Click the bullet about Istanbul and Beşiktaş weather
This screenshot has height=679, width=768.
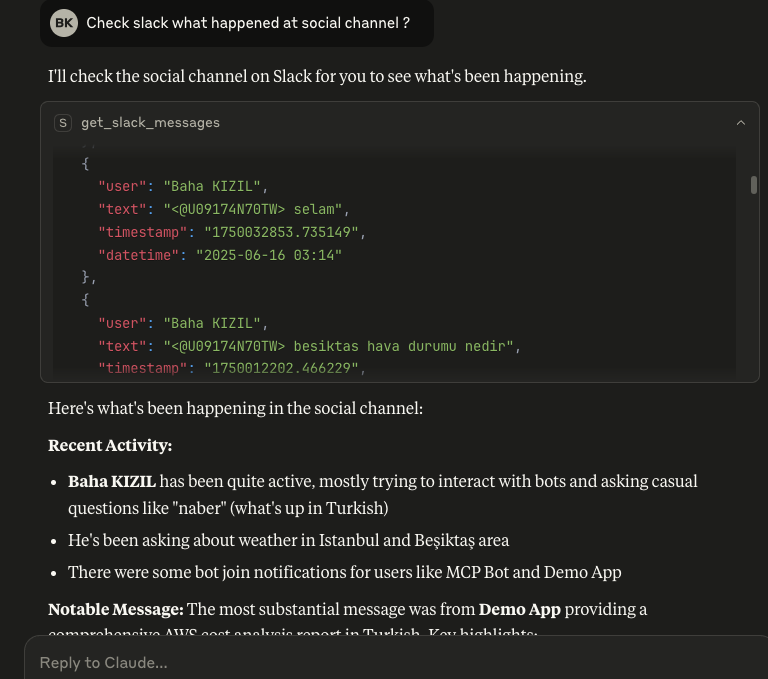pos(288,540)
